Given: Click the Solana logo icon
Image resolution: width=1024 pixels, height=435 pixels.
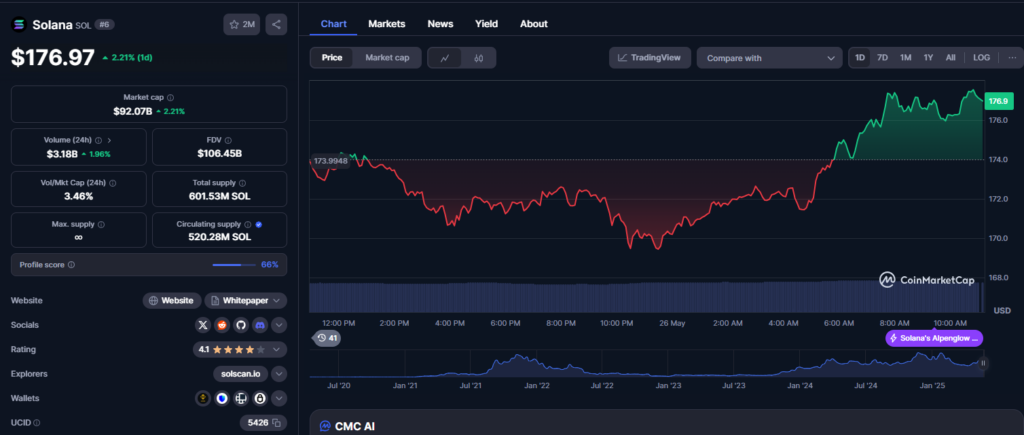Looking at the screenshot, I should click(x=19, y=25).
